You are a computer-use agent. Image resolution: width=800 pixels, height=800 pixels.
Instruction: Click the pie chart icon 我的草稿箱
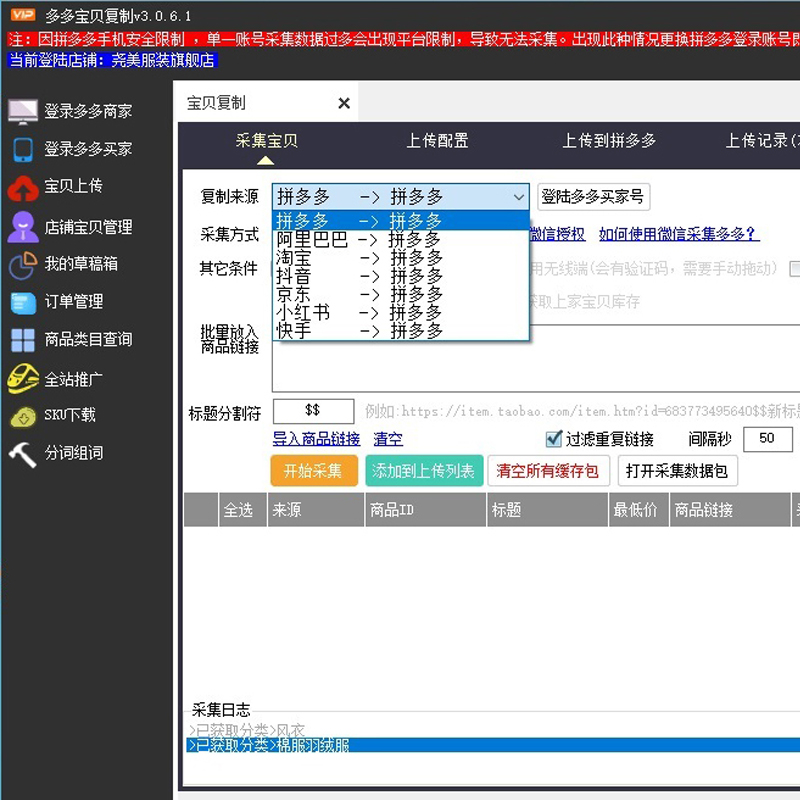click(x=23, y=265)
